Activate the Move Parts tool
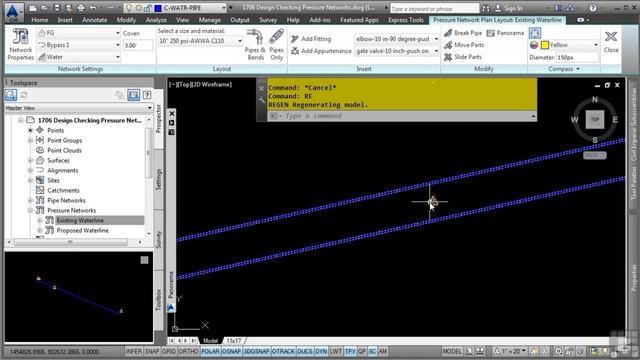 pos(464,45)
